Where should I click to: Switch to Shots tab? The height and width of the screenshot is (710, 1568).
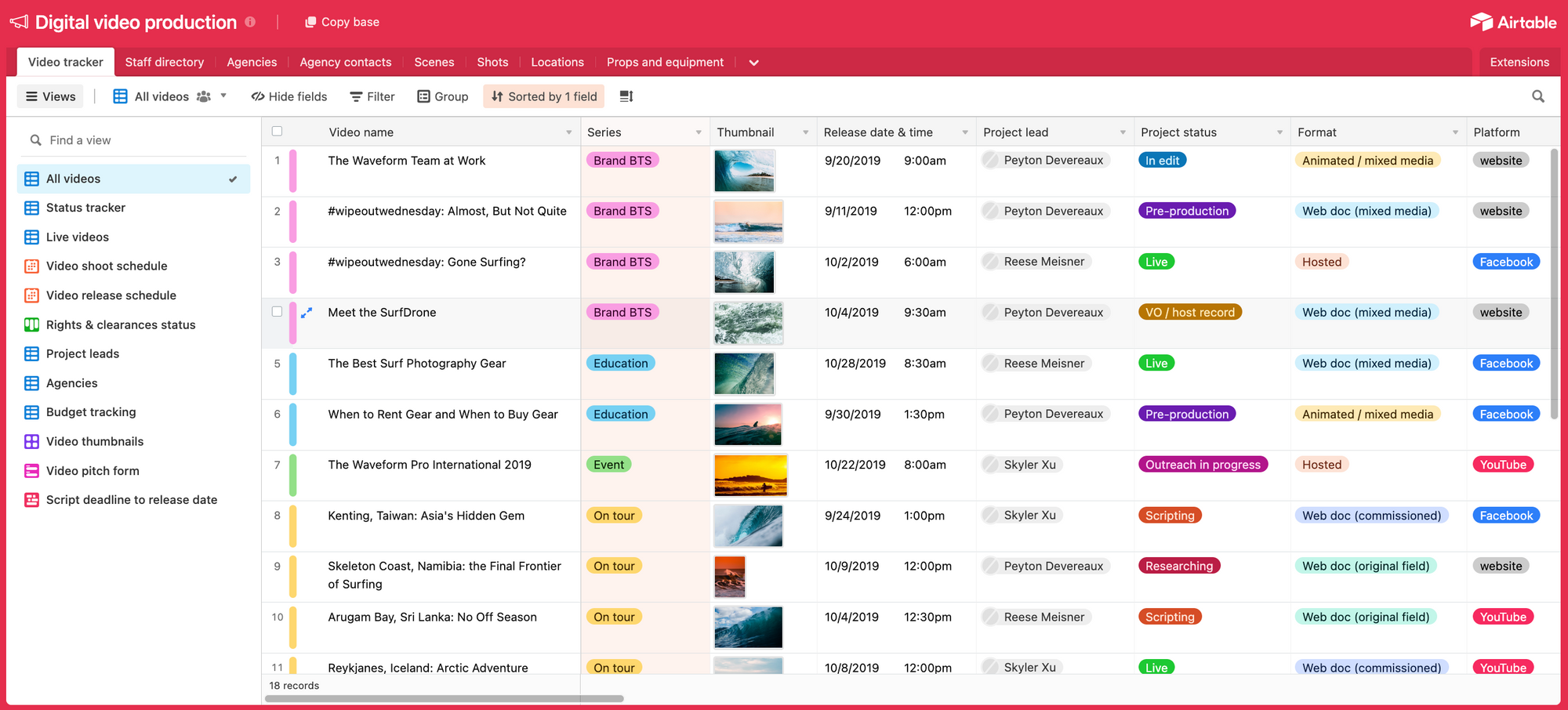click(492, 62)
